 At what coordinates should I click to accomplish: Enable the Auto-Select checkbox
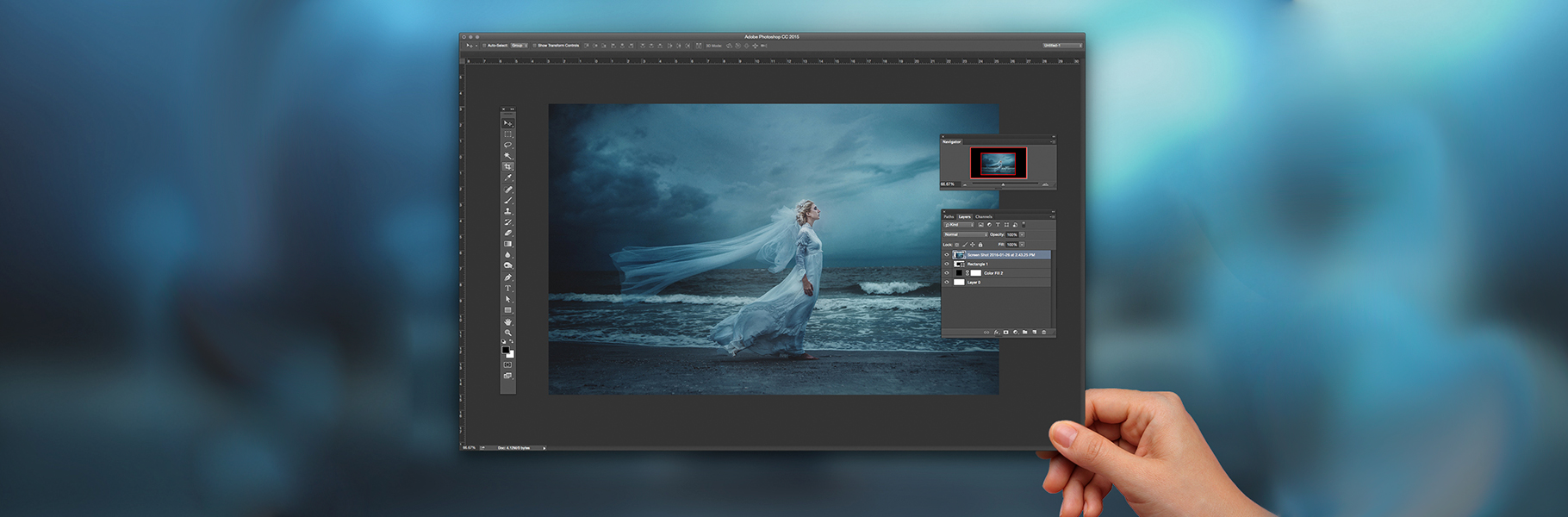point(483,45)
